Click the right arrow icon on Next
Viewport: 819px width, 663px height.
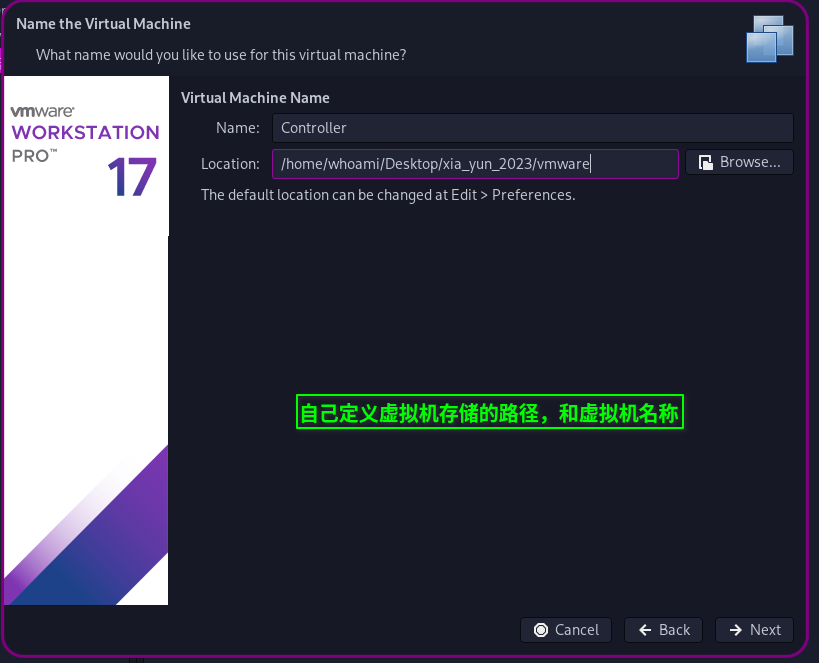(736, 630)
